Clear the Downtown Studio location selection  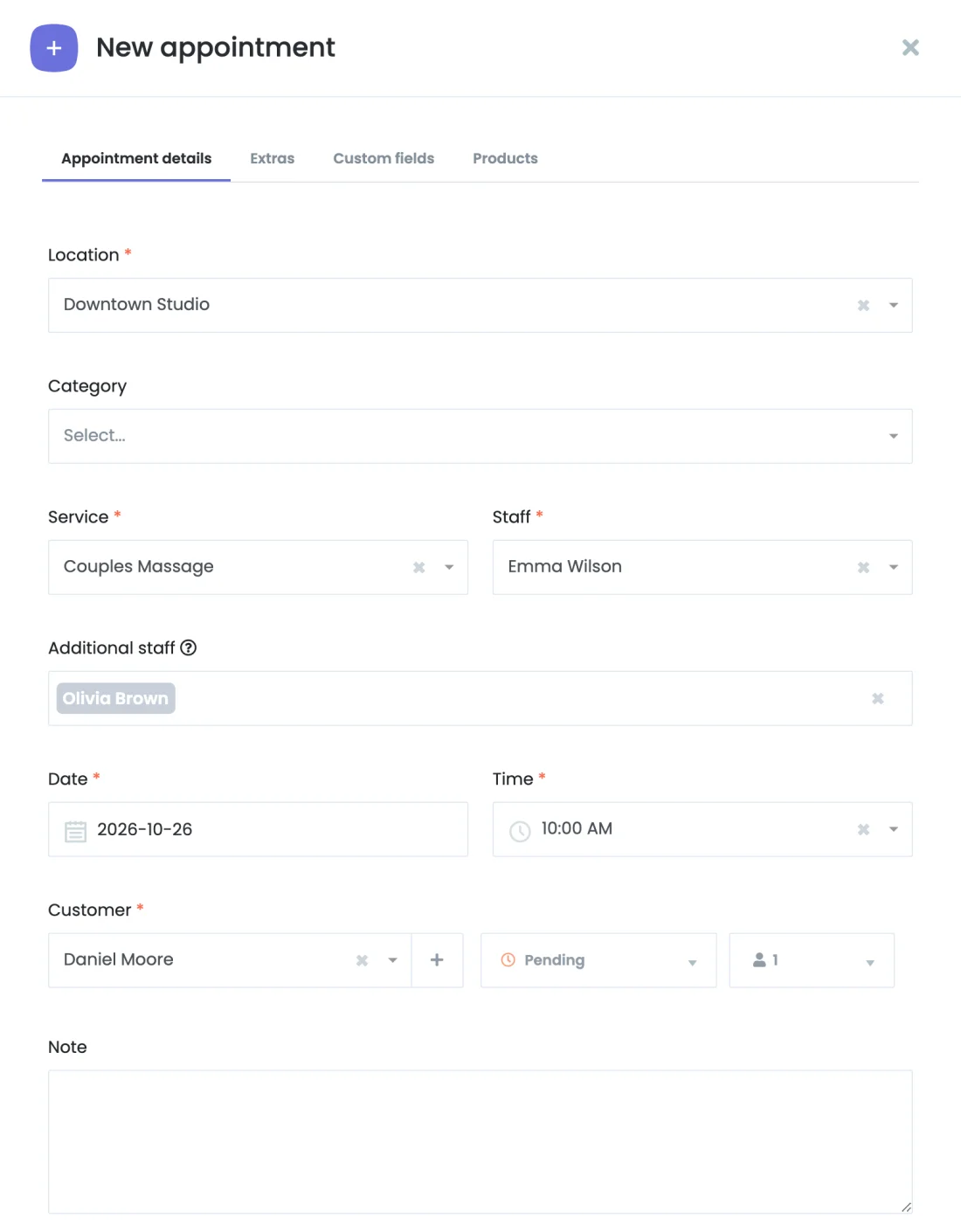[x=863, y=305]
